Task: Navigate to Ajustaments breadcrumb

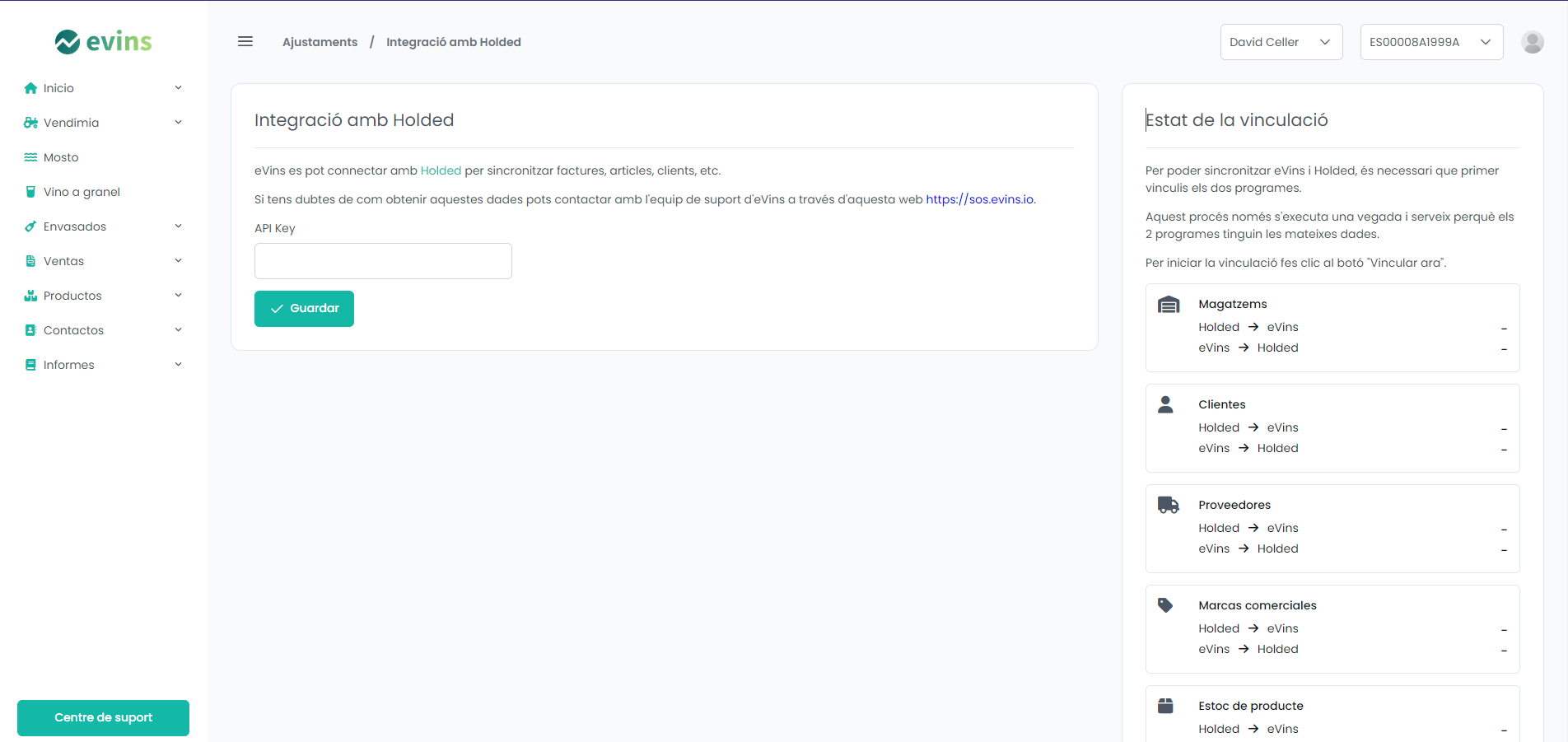Action: pos(320,42)
